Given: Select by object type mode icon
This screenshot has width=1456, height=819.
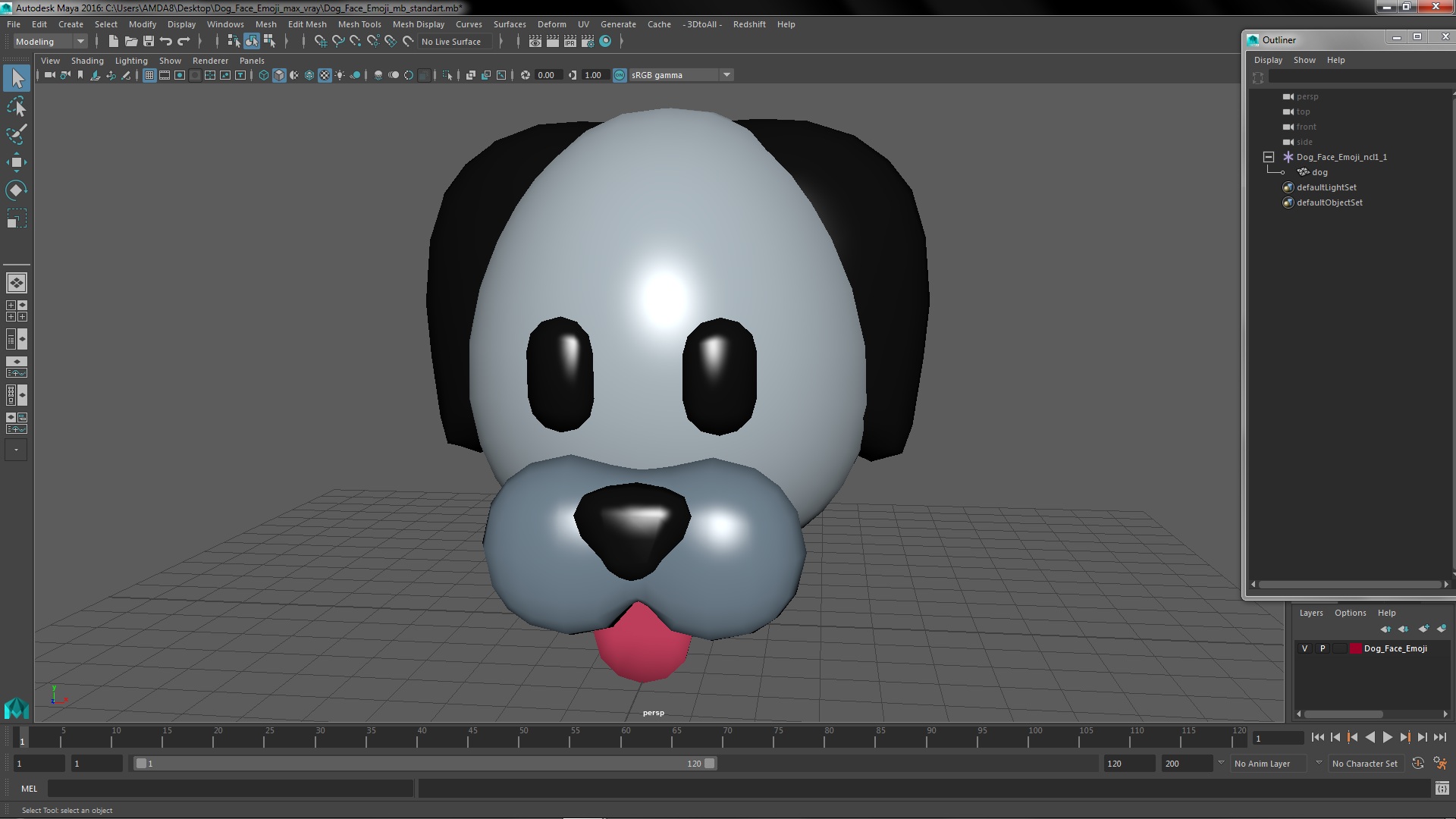Looking at the screenshot, I should [x=251, y=42].
